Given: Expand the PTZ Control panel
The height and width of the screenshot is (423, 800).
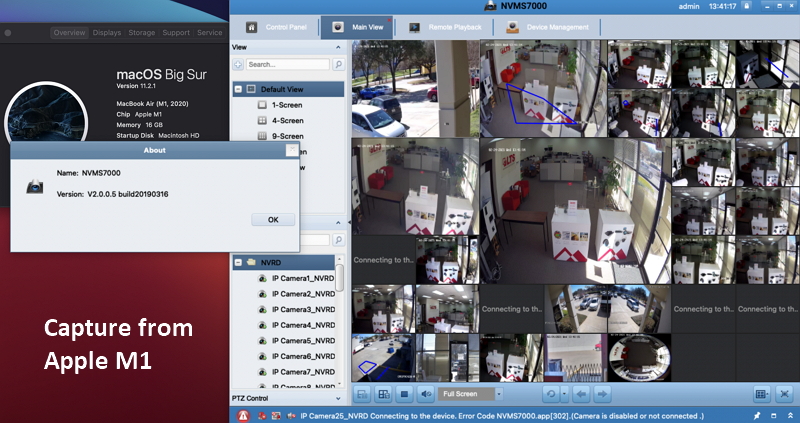Looking at the screenshot, I should (337, 398).
